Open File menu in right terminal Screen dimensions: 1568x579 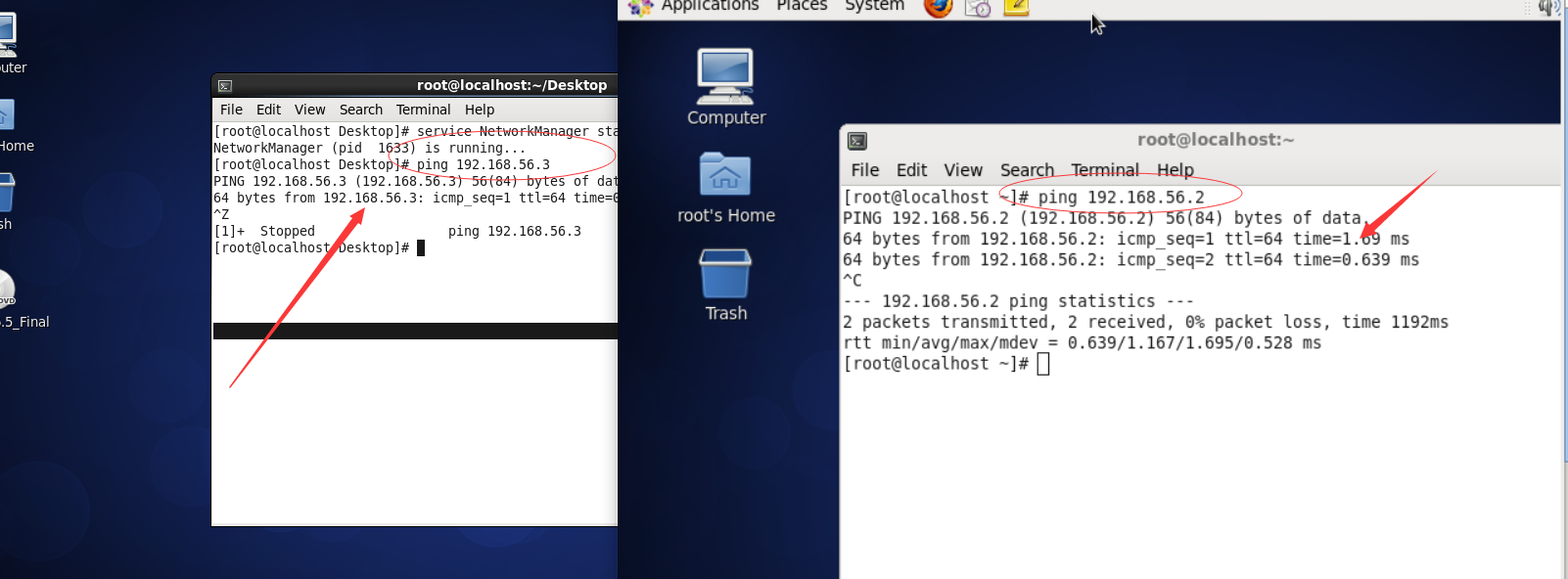[865, 170]
